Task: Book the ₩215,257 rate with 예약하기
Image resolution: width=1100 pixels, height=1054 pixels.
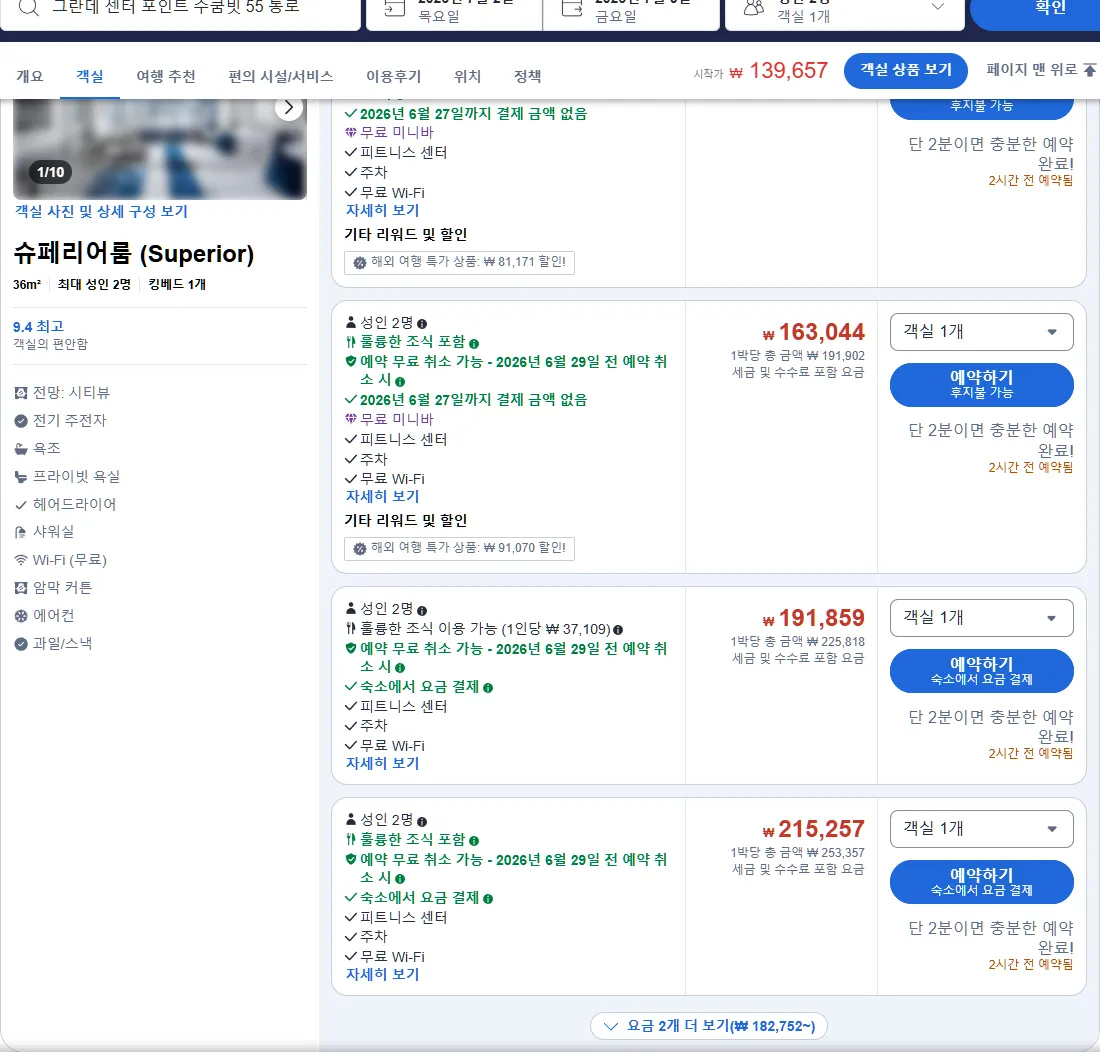Action: click(x=981, y=882)
